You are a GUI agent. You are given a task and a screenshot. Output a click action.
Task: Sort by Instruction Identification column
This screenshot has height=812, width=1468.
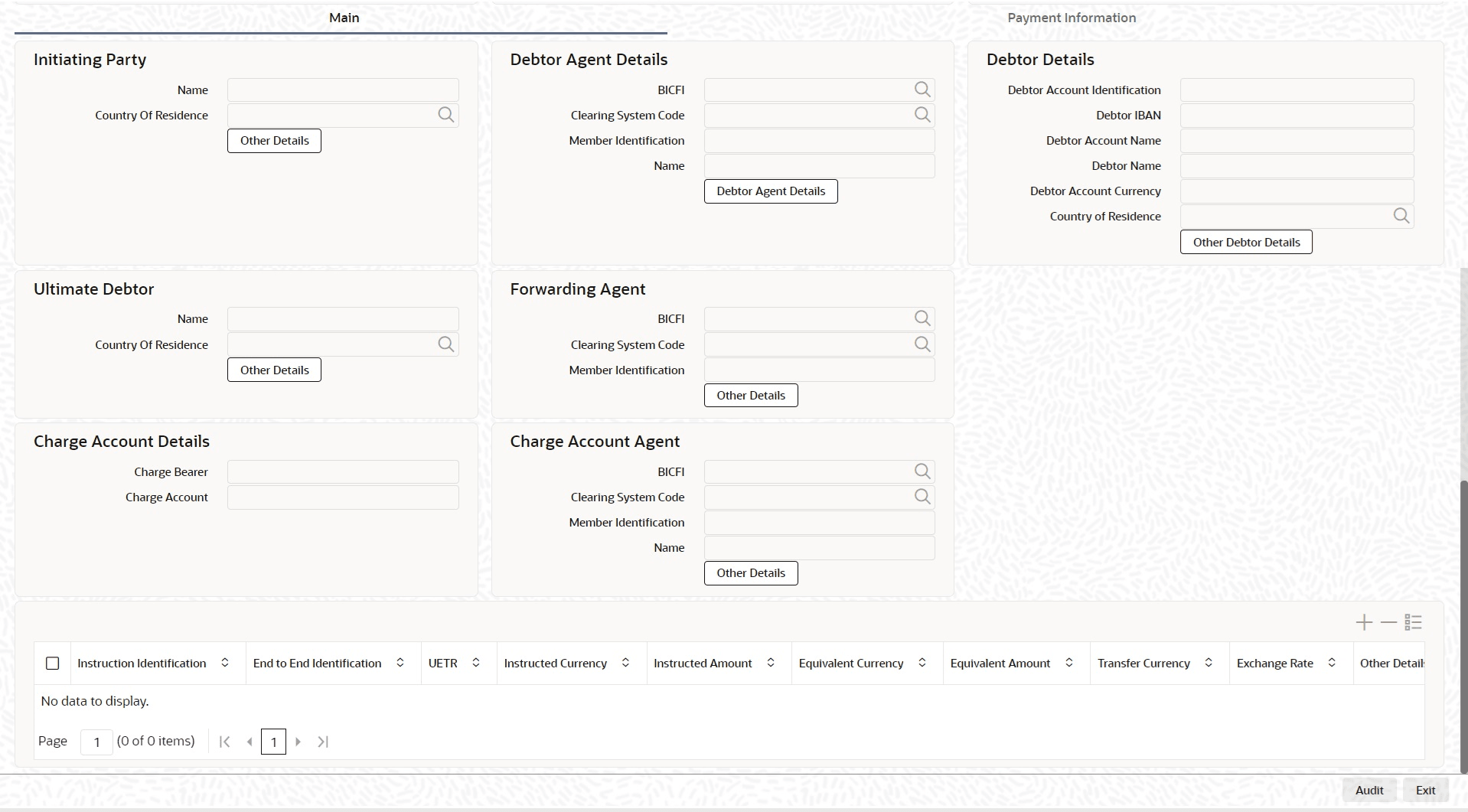[x=225, y=663]
